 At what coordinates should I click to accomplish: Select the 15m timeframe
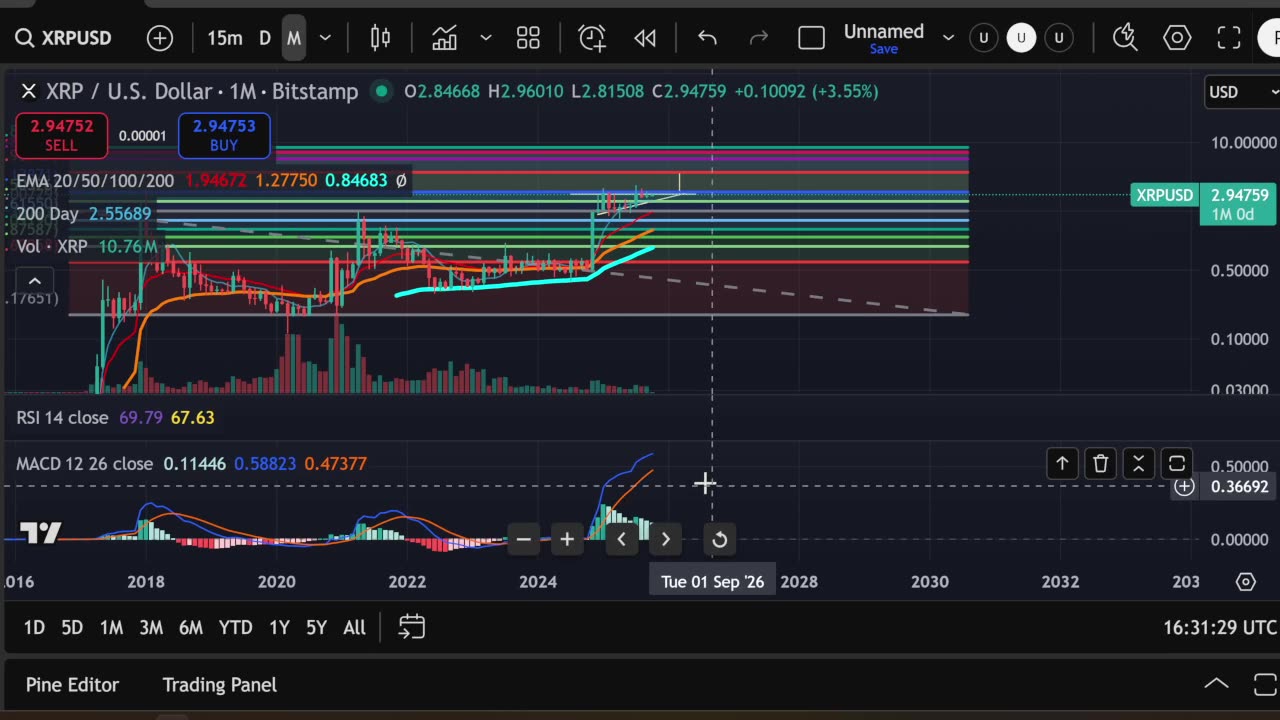tap(225, 38)
